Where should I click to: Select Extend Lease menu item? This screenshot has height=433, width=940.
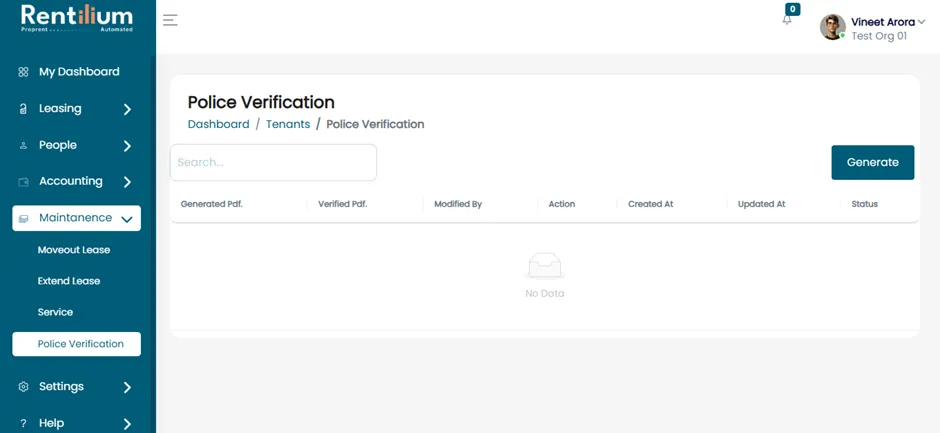[69, 281]
